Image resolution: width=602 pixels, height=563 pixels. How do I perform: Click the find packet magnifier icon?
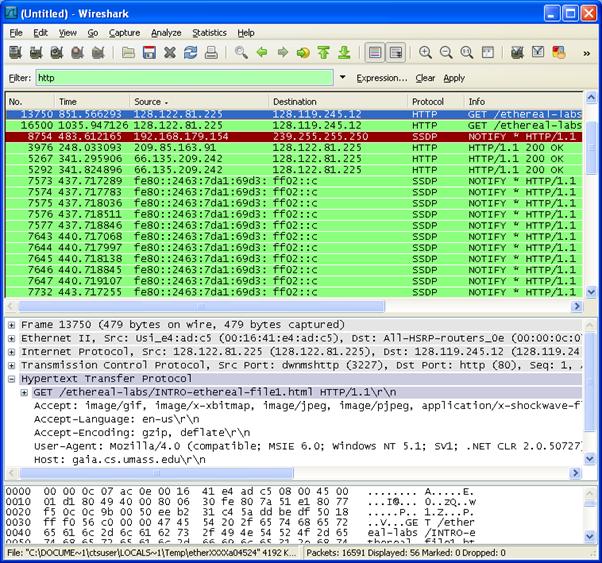tap(241, 52)
